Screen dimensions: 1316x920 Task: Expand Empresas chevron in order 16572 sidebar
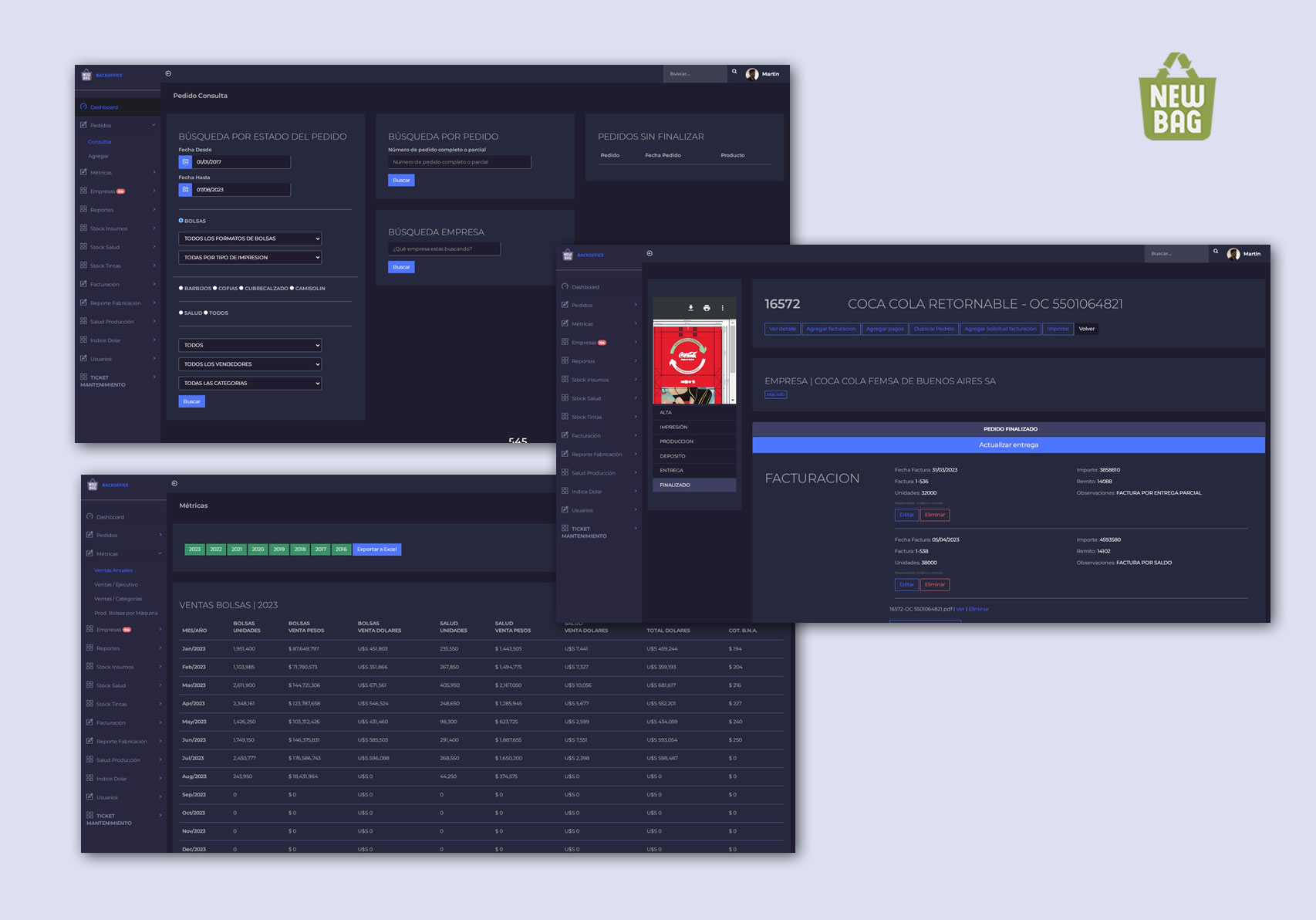click(636, 342)
